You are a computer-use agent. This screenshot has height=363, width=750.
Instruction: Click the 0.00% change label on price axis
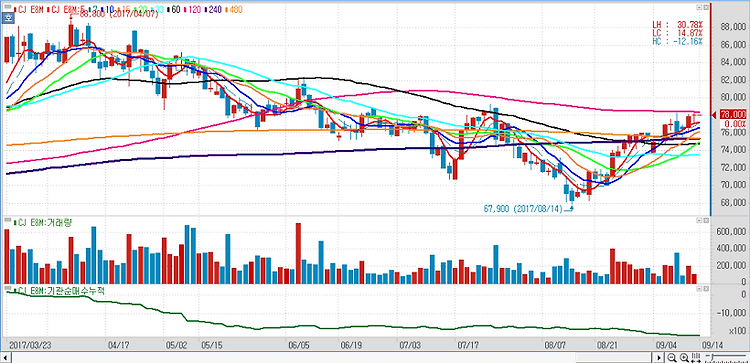(736, 123)
